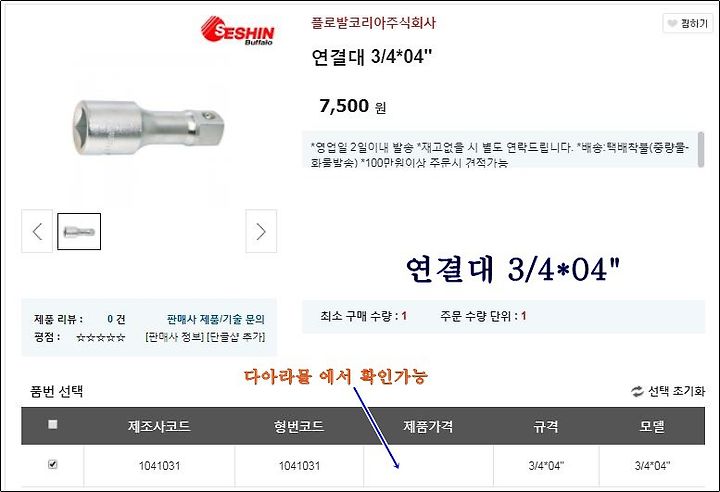
Task: Show previous product image with left arrow
Action: (x=37, y=231)
